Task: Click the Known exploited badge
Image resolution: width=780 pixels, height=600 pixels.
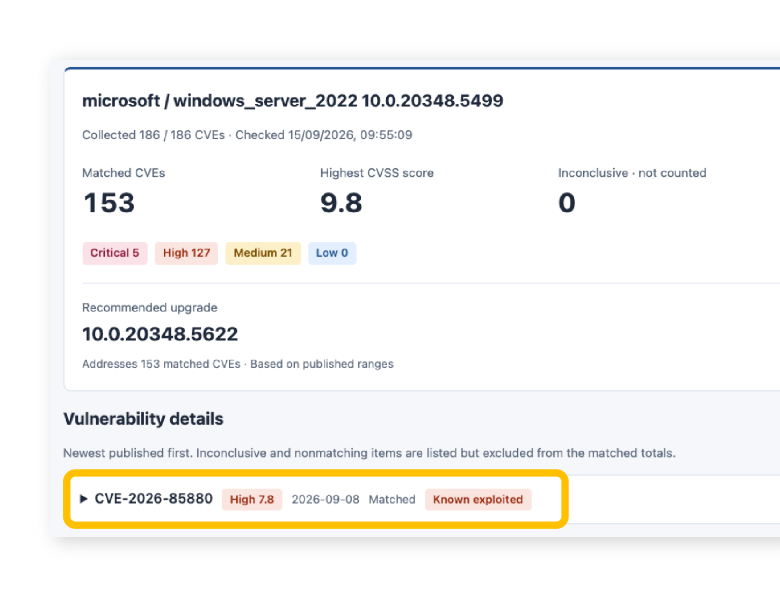Action: [x=478, y=500]
